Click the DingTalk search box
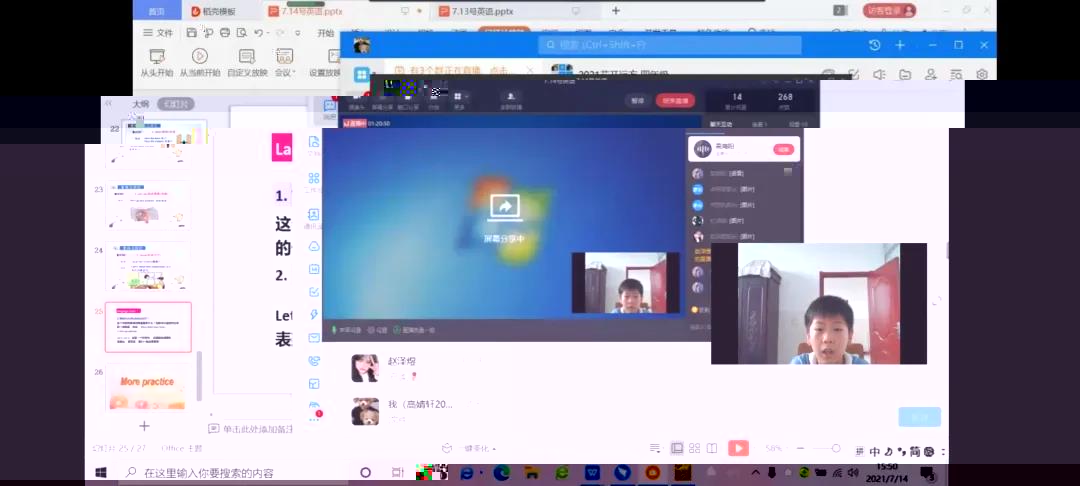1080x486 pixels. pyautogui.click(x=669, y=45)
